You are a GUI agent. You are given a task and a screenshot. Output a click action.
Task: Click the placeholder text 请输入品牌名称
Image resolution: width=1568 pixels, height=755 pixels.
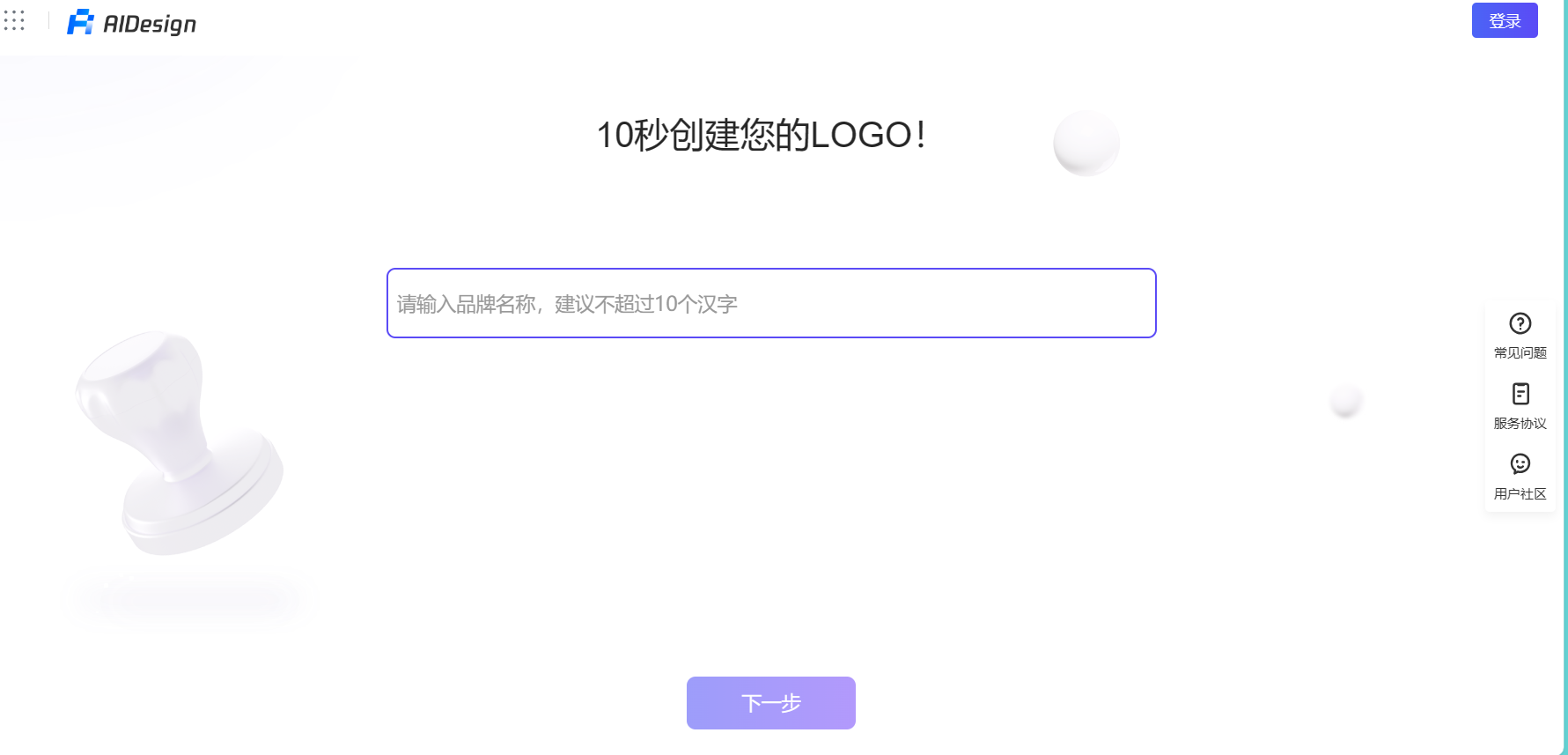tap(467, 304)
